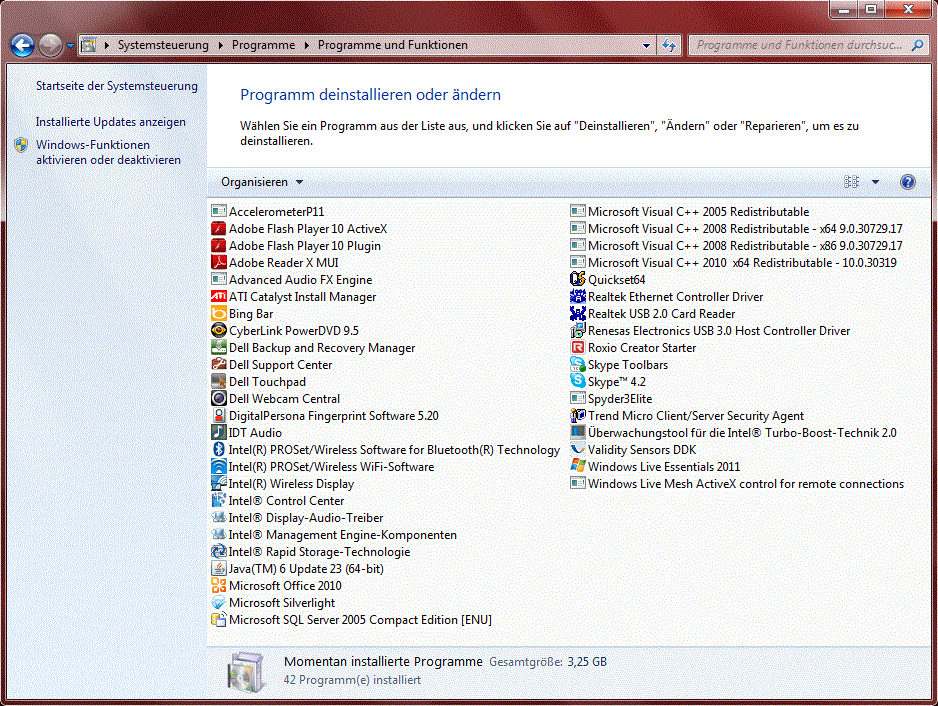This screenshot has height=706, width=938.
Task: Click the ATI Catalyst Install Manager icon
Action: (x=219, y=297)
